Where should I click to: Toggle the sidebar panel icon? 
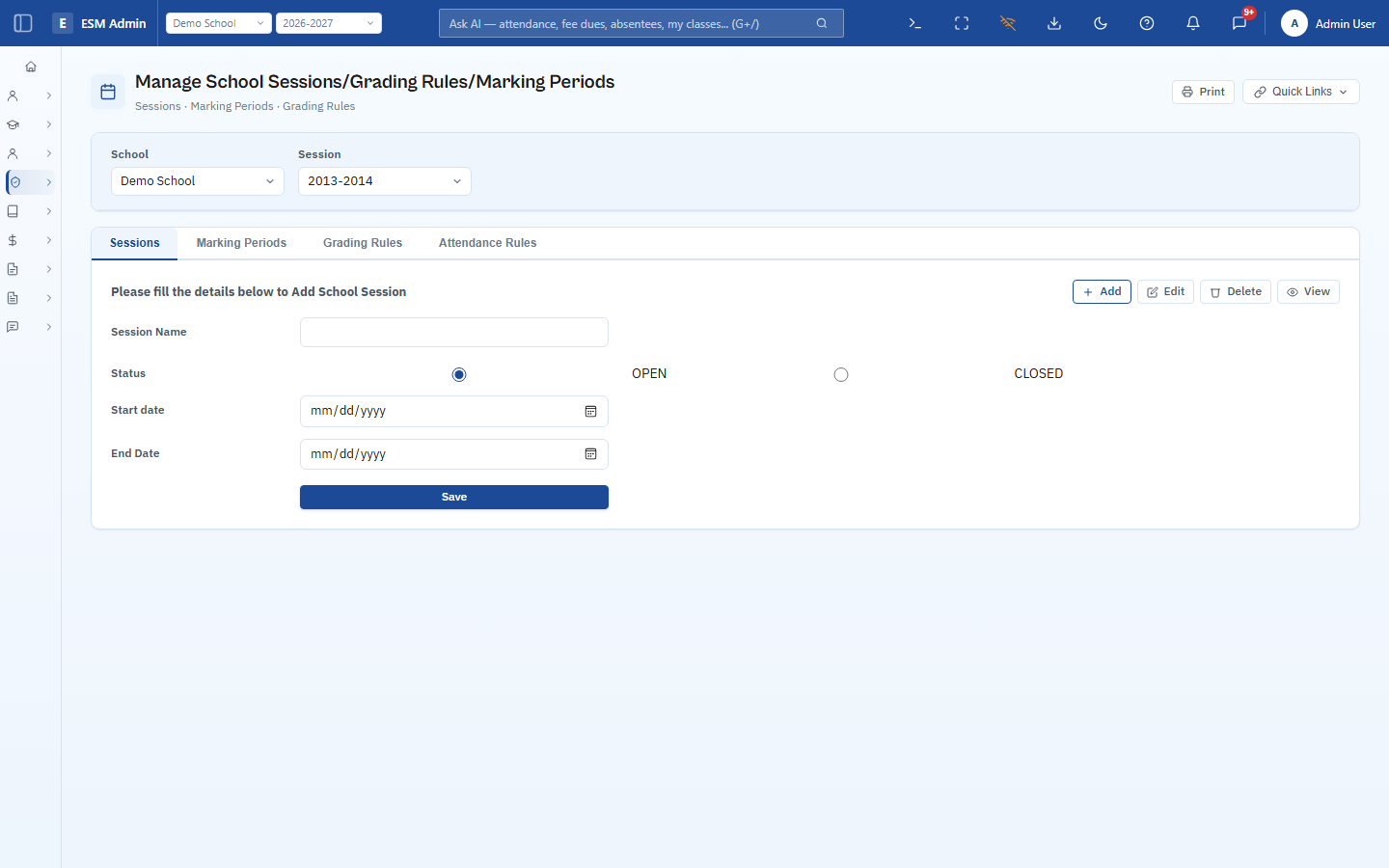pos(23,23)
